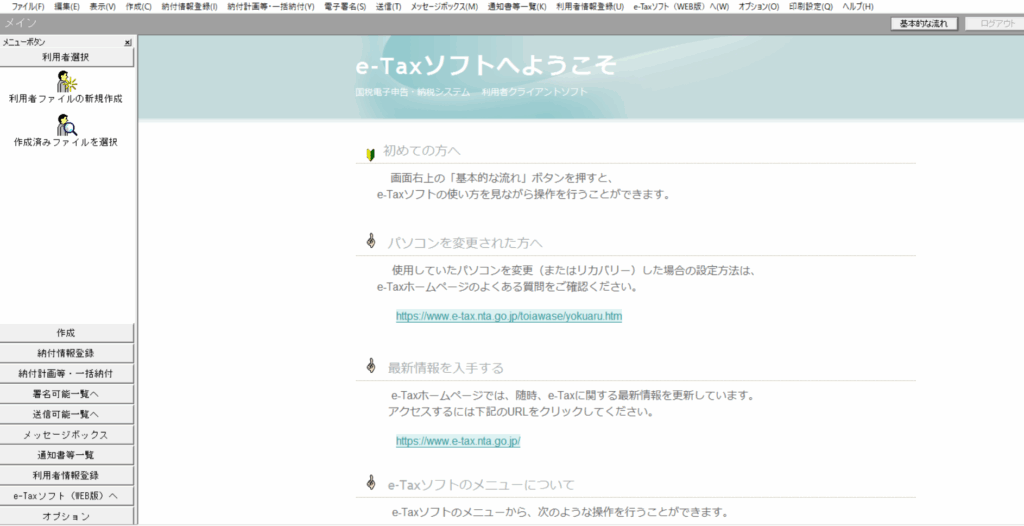Click the 納付計画等・一括納付 sidebar button
Viewport: 1024px width, 526px height.
(66, 374)
